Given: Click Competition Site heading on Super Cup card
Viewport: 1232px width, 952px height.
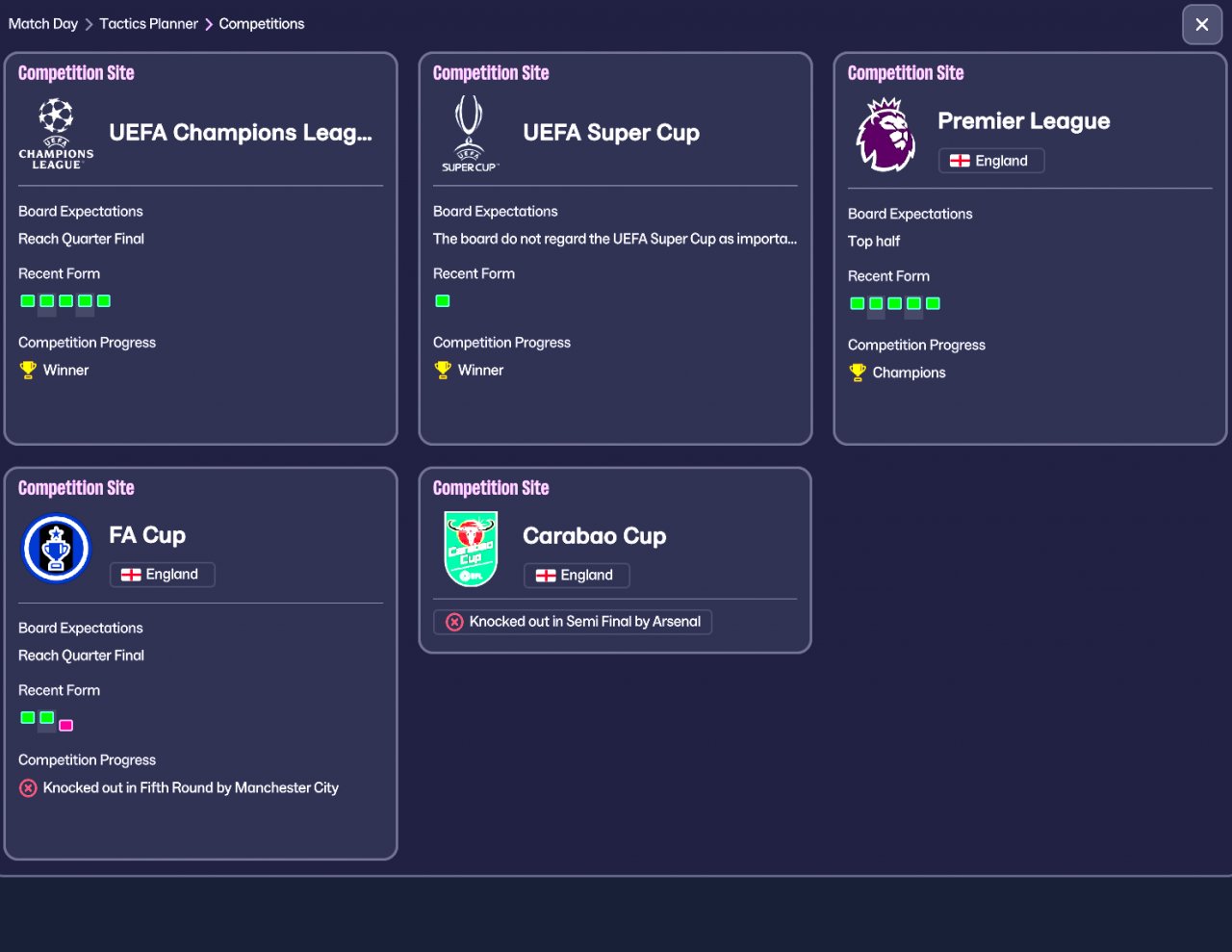Looking at the screenshot, I should 491,73.
